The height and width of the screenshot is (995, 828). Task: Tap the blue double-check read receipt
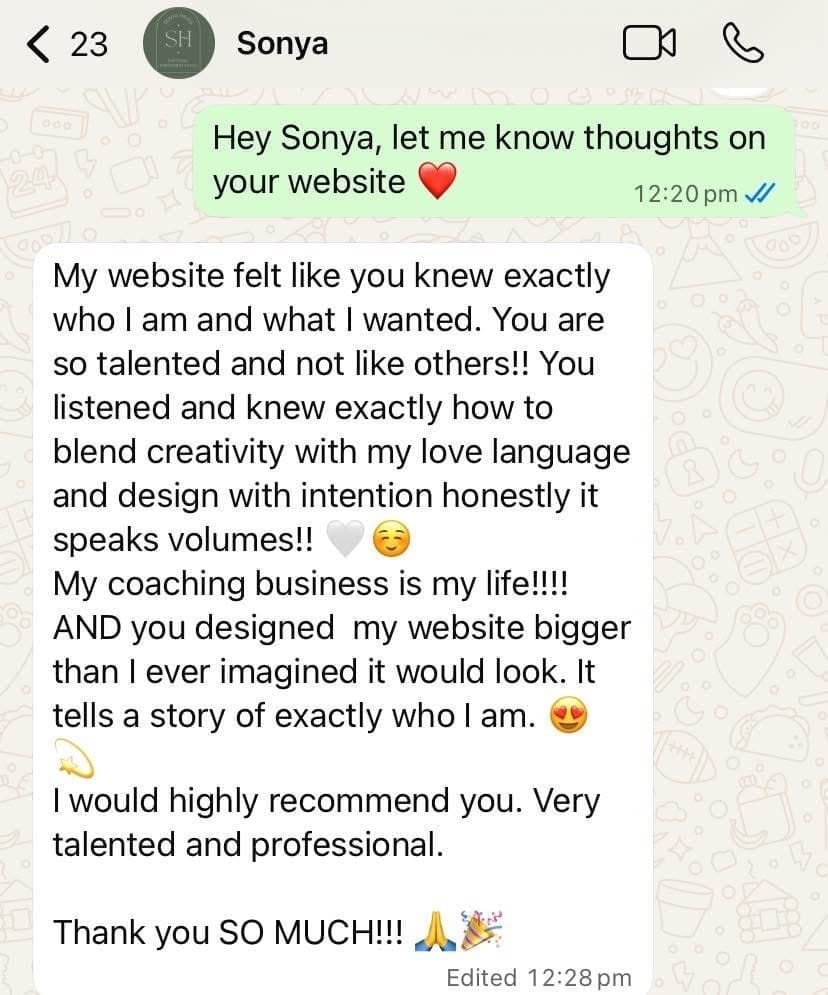[x=761, y=193]
